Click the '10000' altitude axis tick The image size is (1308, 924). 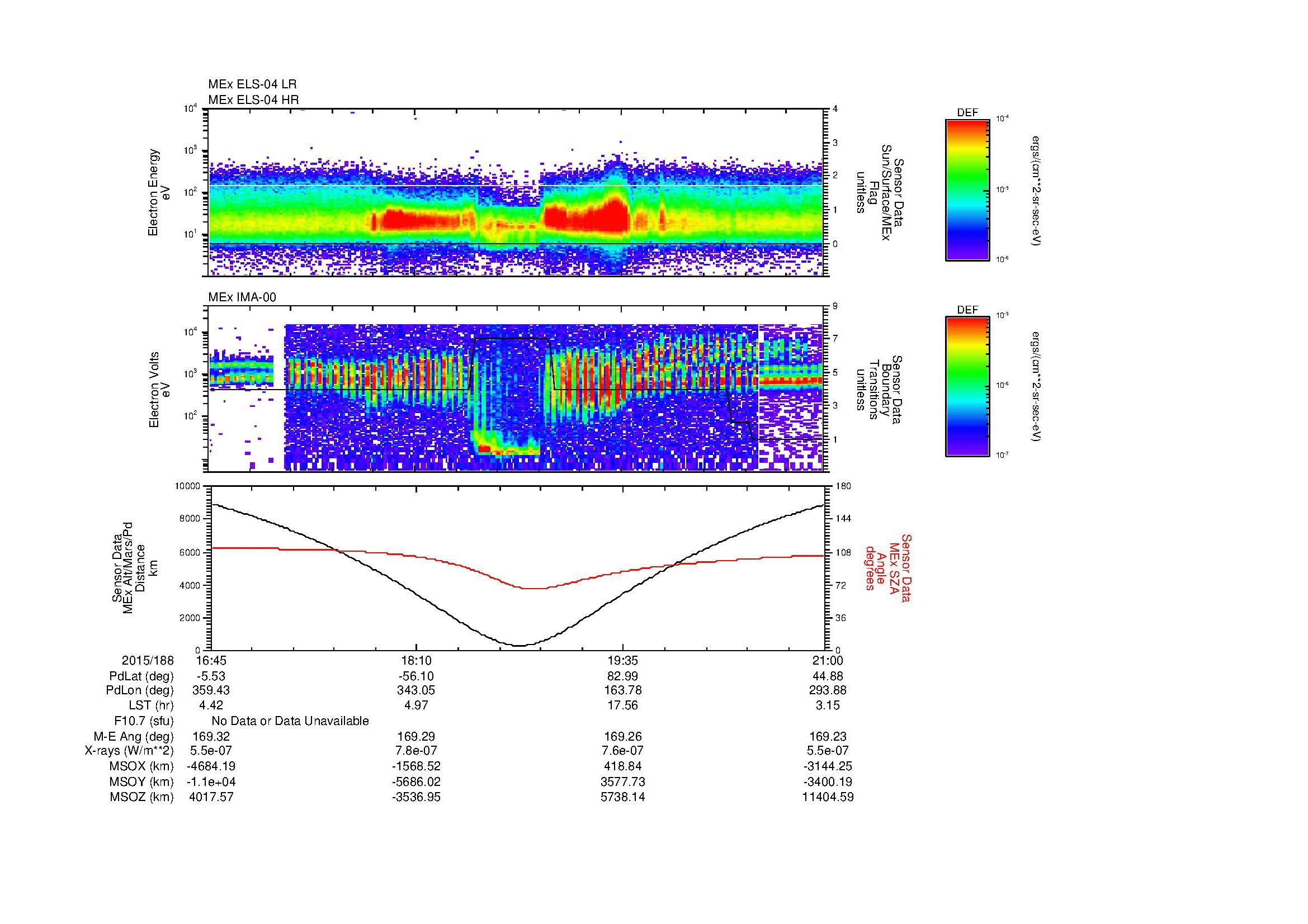pyautogui.click(x=188, y=486)
